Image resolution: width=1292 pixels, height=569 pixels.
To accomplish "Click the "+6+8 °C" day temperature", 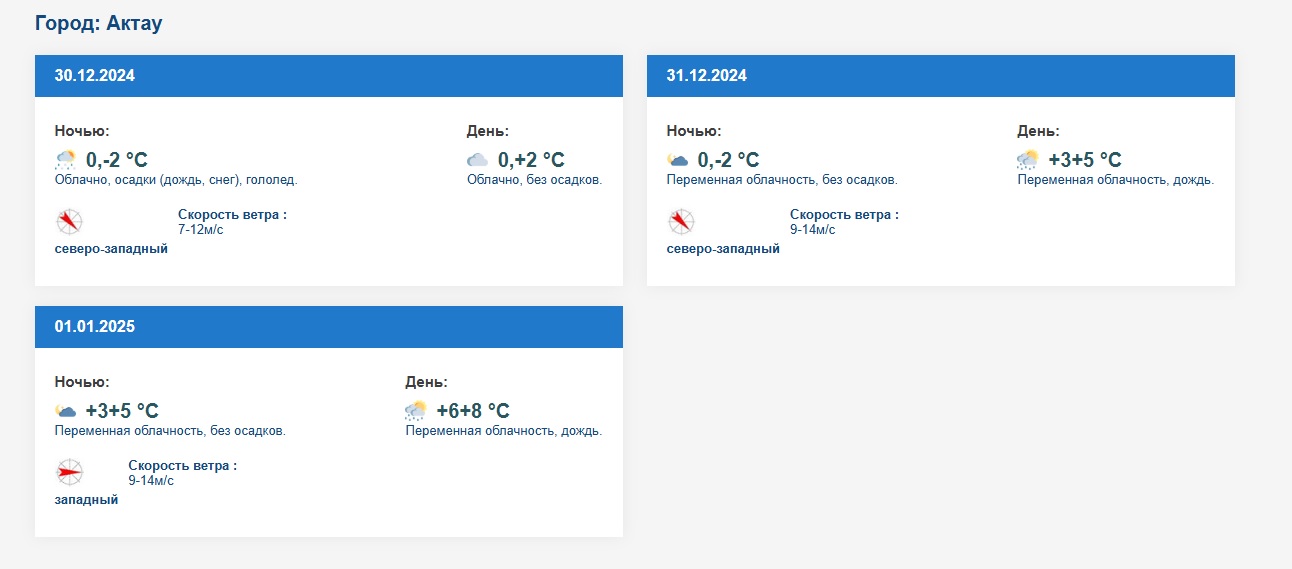I will 473,411.
